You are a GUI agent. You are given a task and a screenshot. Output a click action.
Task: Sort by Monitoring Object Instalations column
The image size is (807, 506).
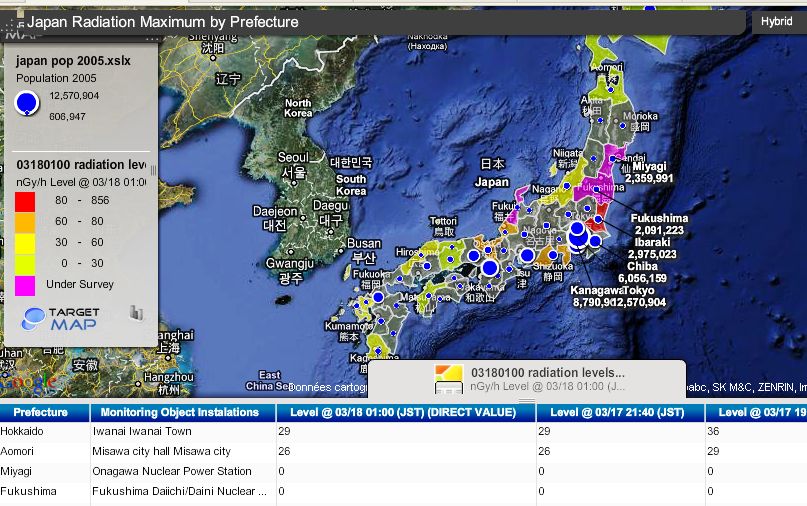pos(180,412)
